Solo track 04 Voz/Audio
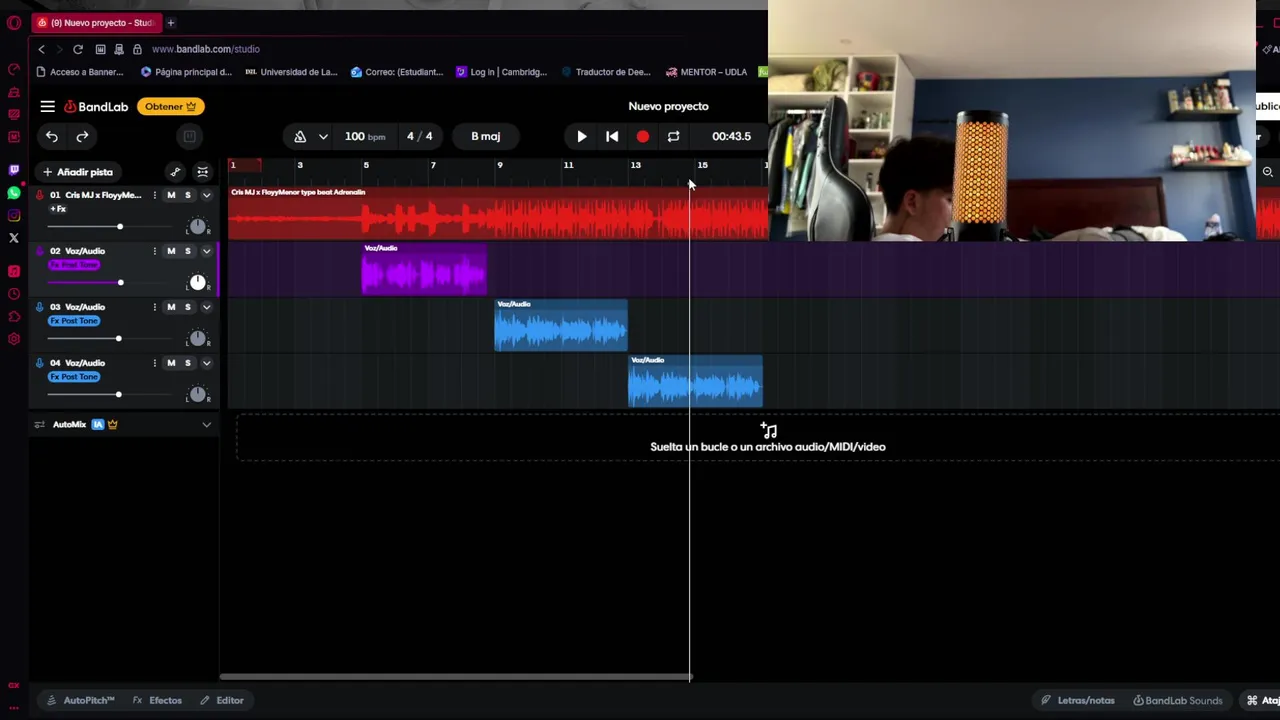1280x720 pixels. pyautogui.click(x=187, y=363)
